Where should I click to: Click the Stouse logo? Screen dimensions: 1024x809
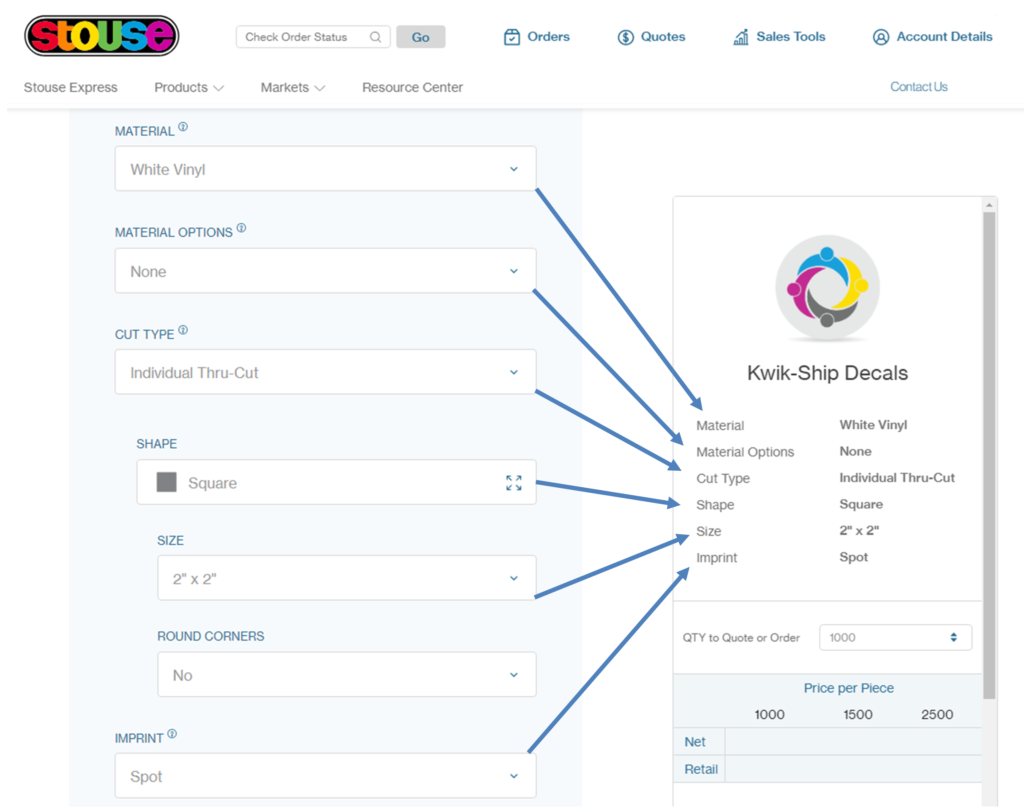coord(101,36)
